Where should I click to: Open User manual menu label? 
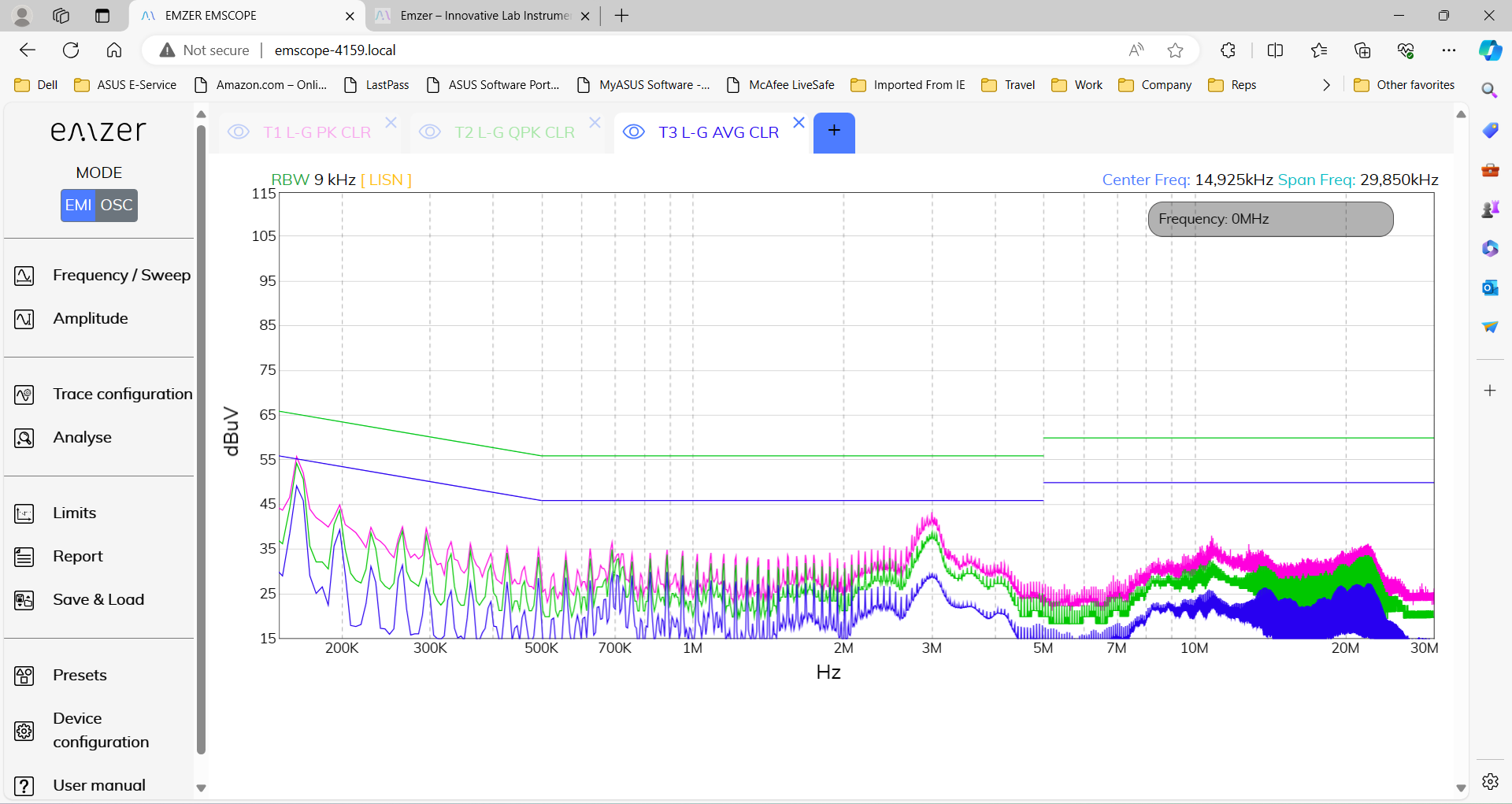click(x=98, y=786)
